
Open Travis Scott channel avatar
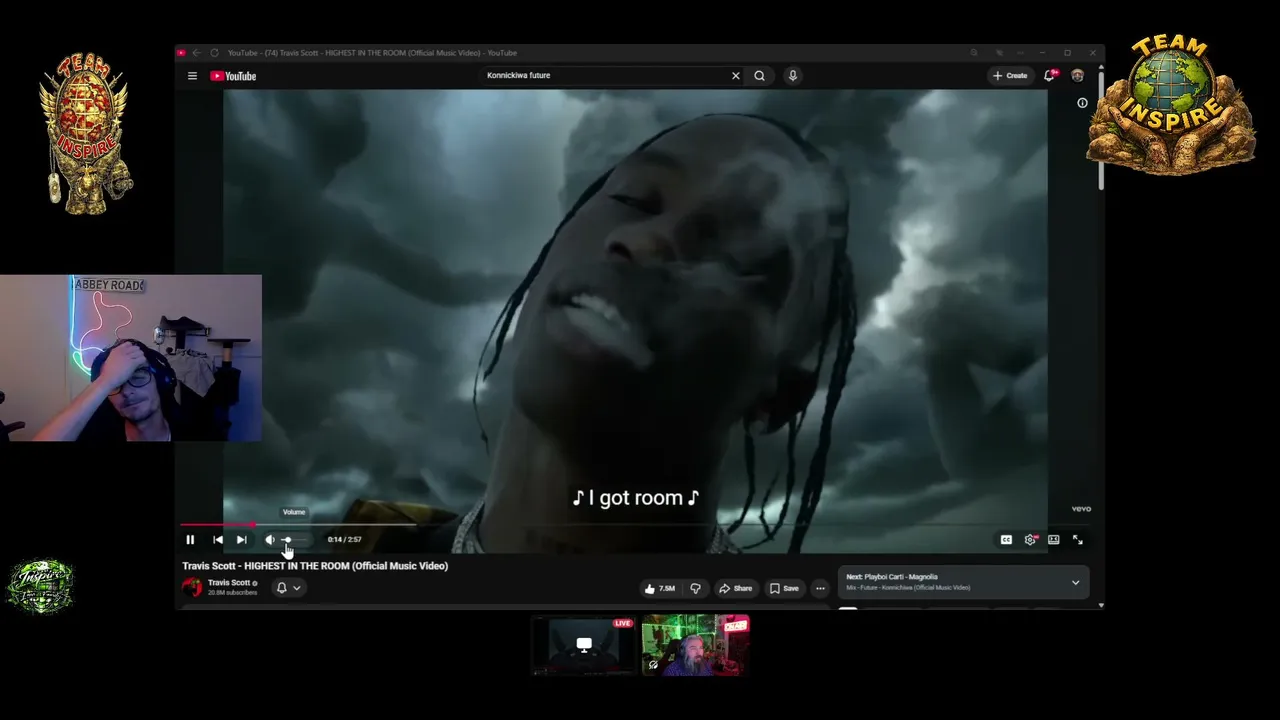(x=192, y=587)
